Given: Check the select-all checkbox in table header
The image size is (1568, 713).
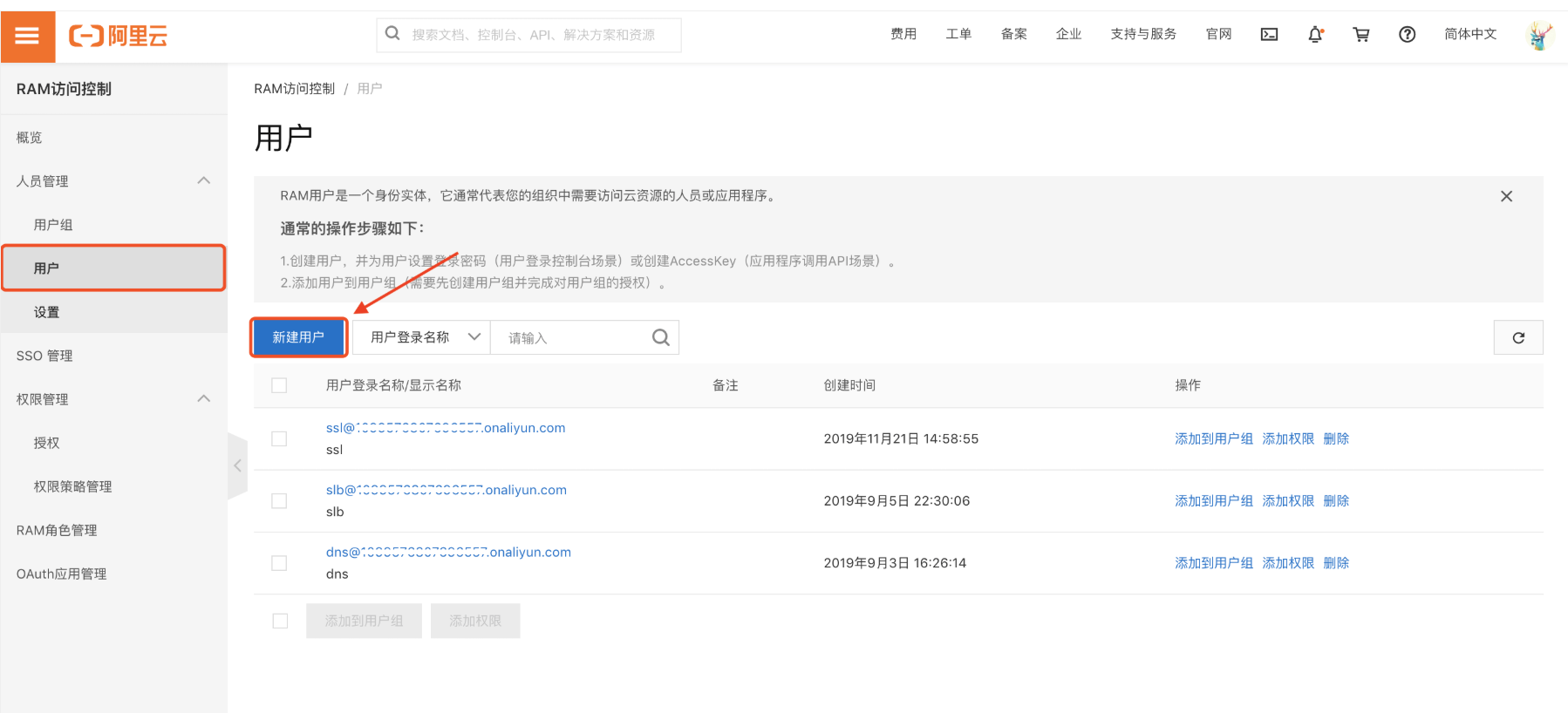Looking at the screenshot, I should point(279,385).
